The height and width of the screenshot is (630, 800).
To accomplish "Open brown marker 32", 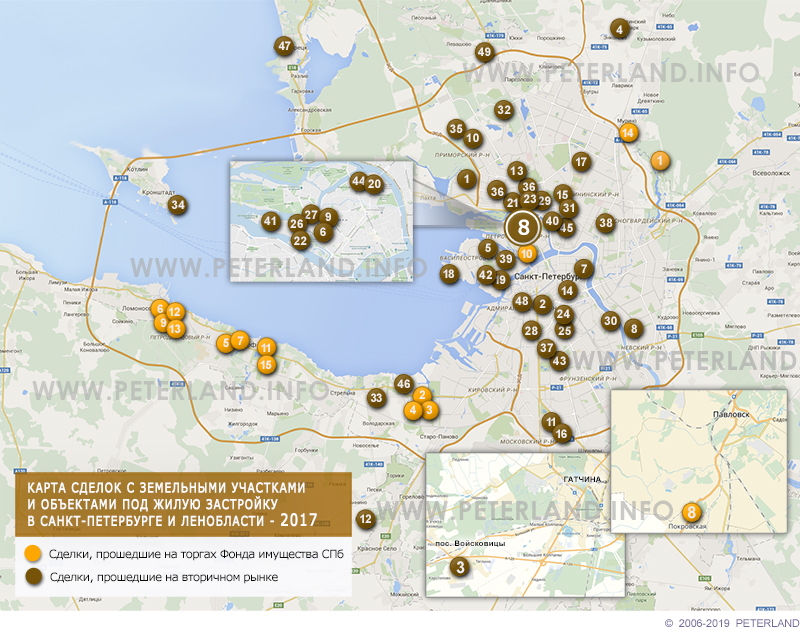I will (504, 110).
